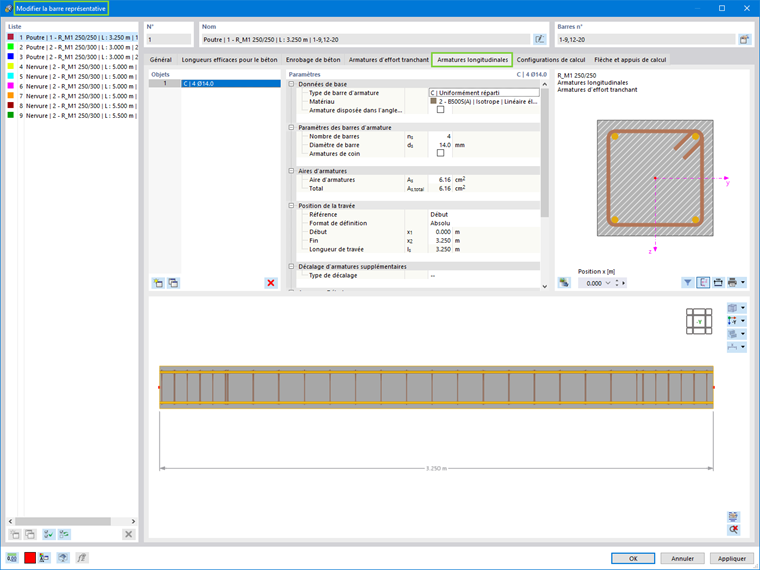Click the cloud view icon in bottom toolbar
The image size is (760, 570).
(63, 558)
